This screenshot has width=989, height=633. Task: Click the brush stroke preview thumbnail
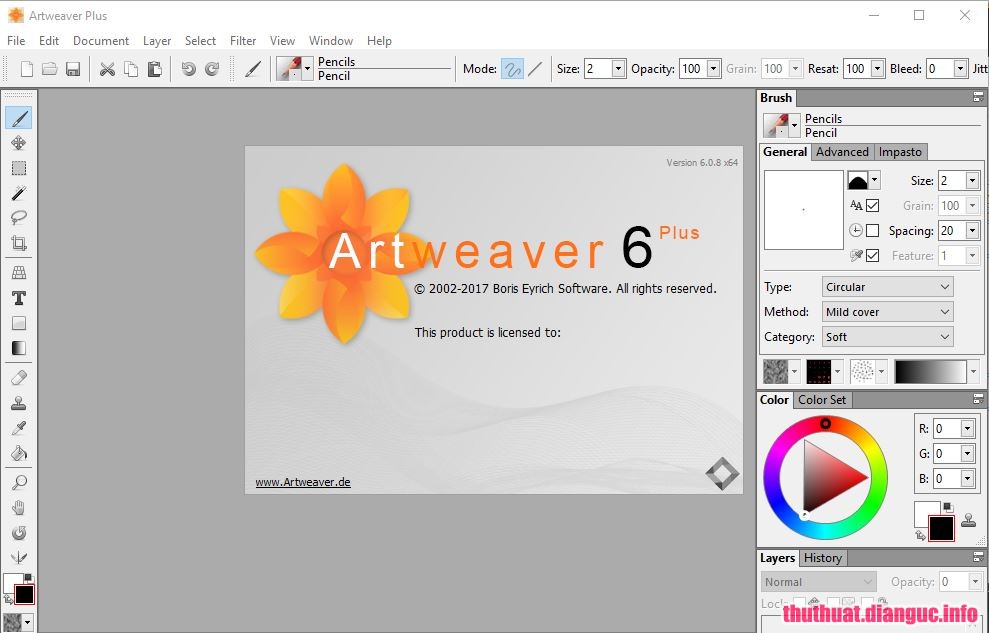tap(803, 209)
